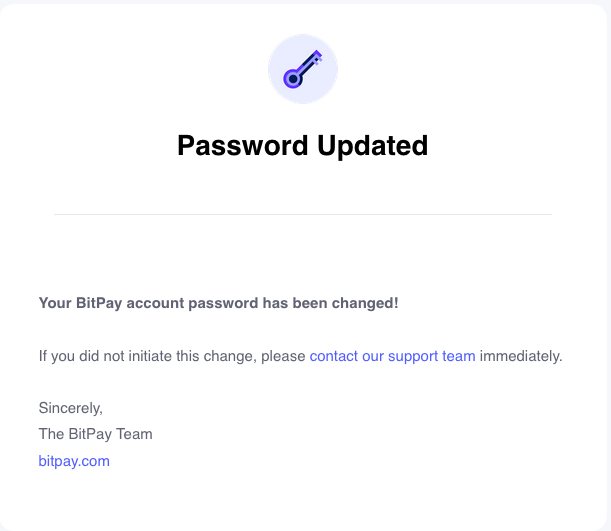This screenshot has width=611, height=531.
Task: Open the bitpay.com link
Action: pos(74,461)
